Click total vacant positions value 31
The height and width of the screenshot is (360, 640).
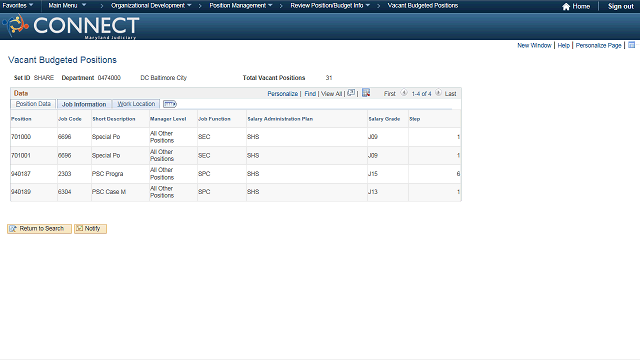tap(329, 78)
